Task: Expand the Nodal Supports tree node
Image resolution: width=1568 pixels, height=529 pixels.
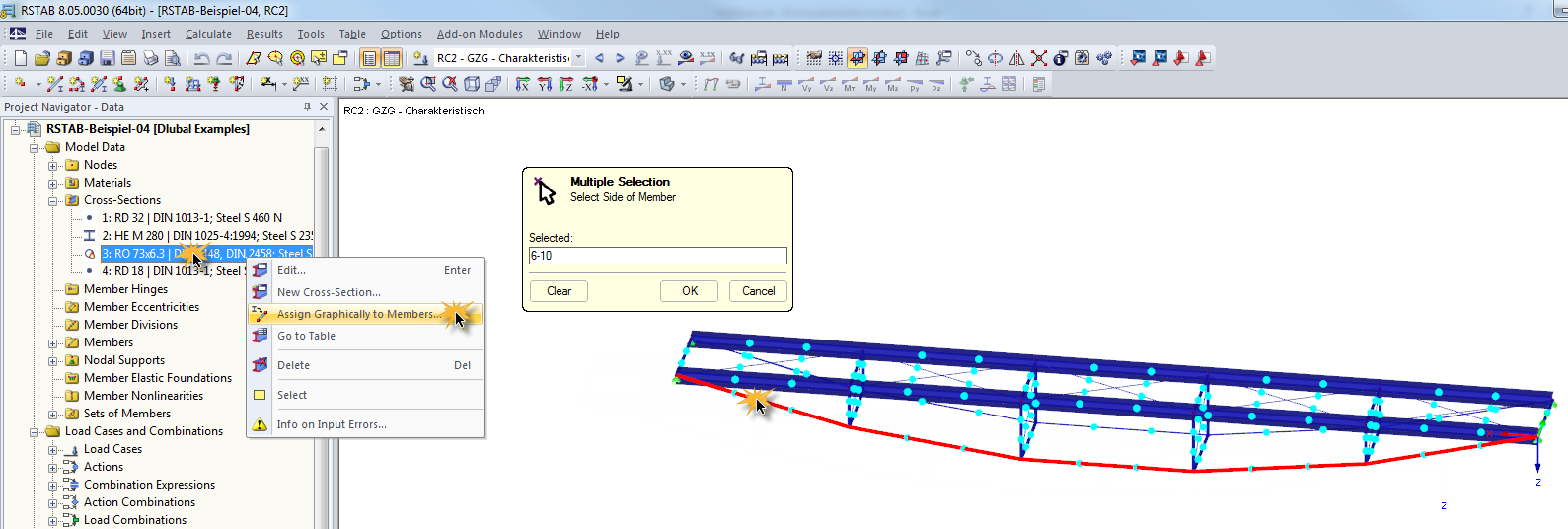Action: (x=53, y=360)
